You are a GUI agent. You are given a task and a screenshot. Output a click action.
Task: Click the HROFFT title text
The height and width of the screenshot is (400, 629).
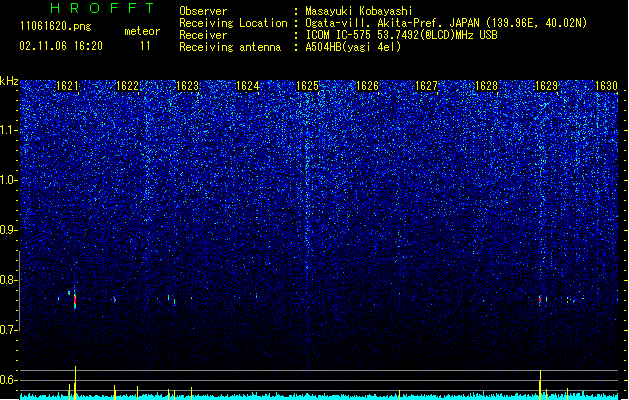tap(102, 8)
